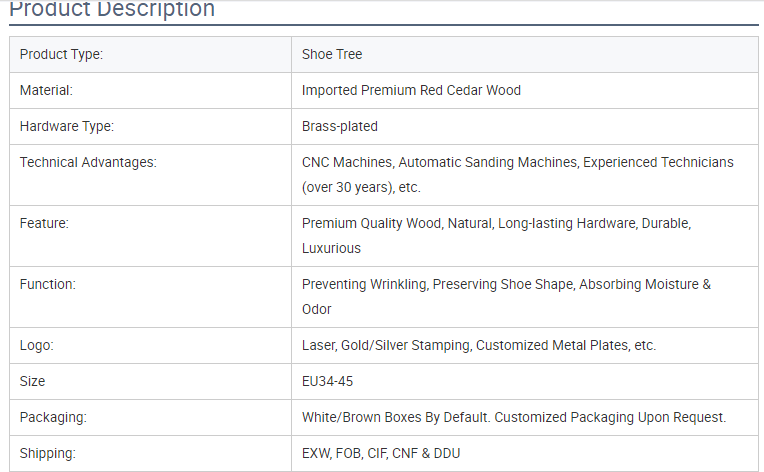Click the Preventing Wrinkling function description
Viewport: 764px width, 472px height.
coord(506,296)
